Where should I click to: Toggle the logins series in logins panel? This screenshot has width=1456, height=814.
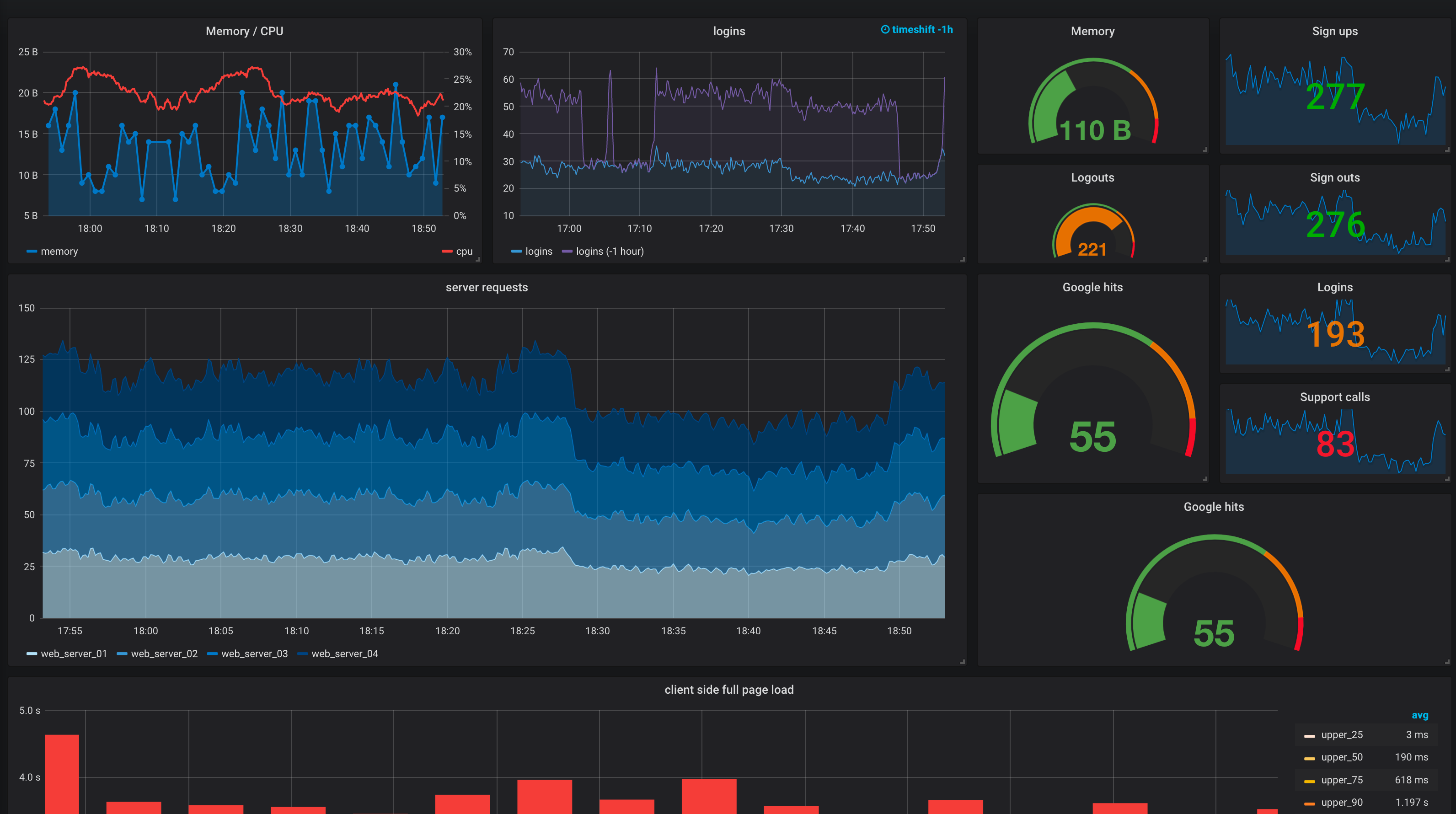539,251
